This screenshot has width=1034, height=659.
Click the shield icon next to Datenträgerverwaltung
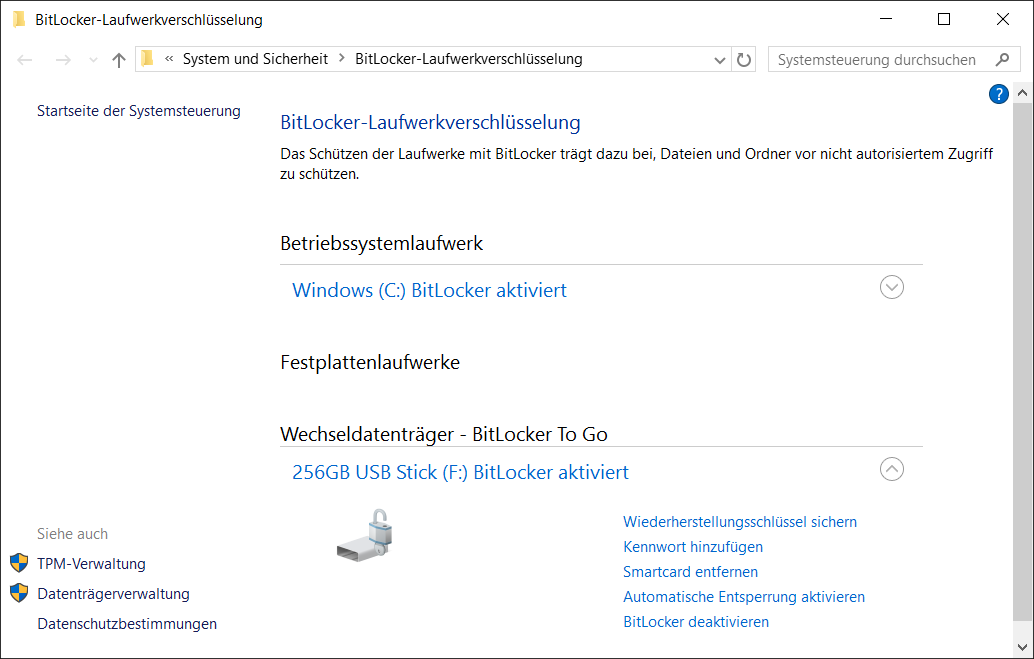pos(19,593)
